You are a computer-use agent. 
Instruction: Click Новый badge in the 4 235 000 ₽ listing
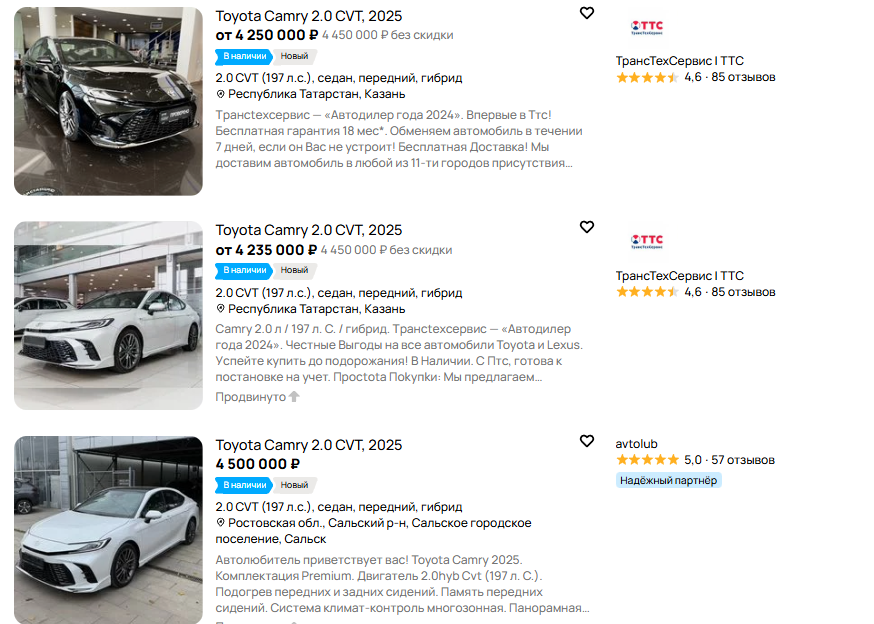(x=294, y=270)
